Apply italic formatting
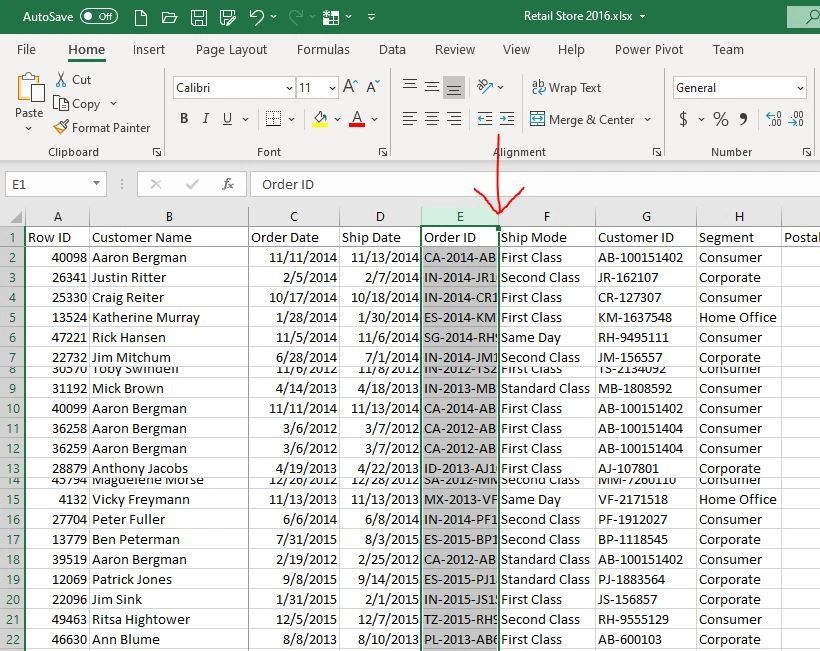The image size is (820, 651). point(205,118)
